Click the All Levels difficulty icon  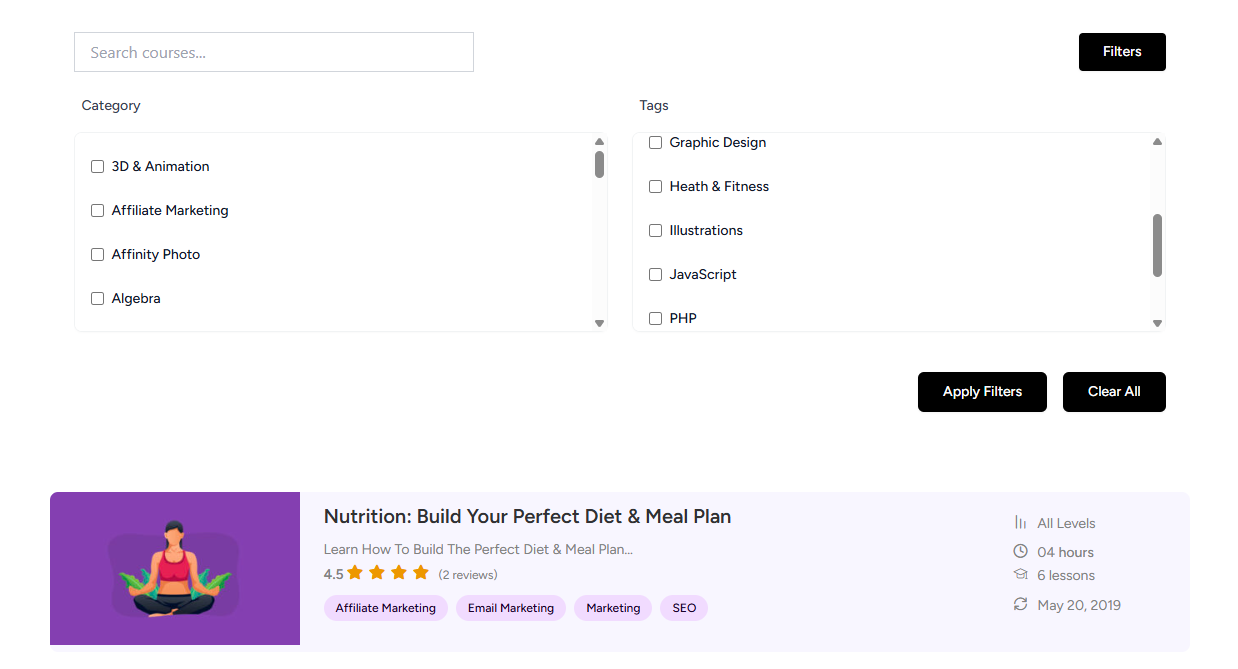[1019, 522]
